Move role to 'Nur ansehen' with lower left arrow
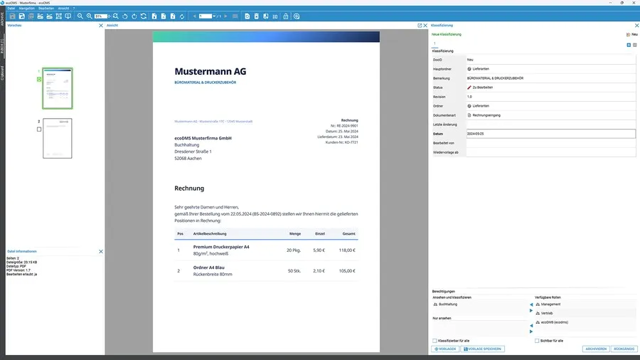640x360 pixels. point(531,326)
